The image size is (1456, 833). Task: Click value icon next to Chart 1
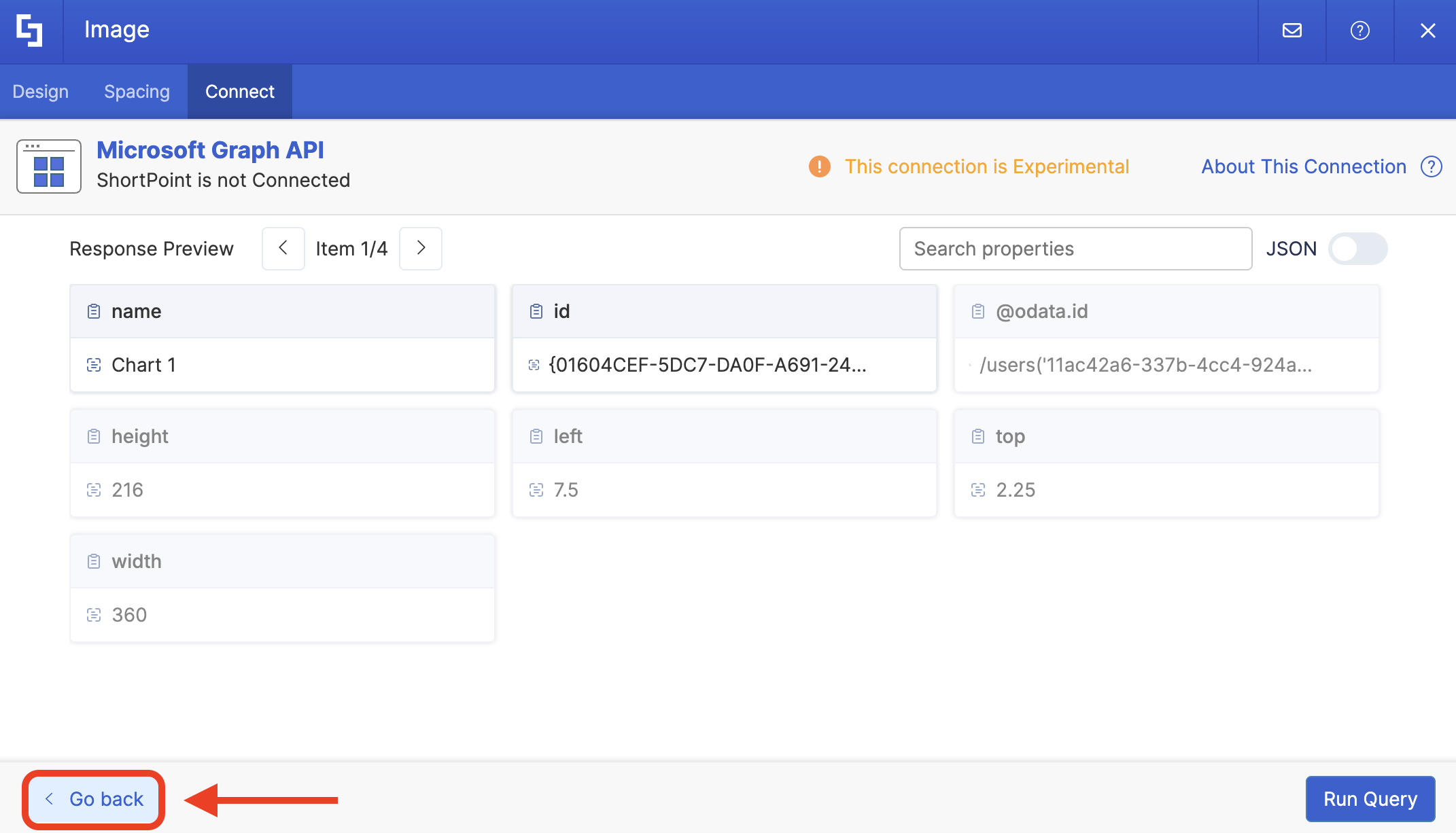[x=94, y=365]
